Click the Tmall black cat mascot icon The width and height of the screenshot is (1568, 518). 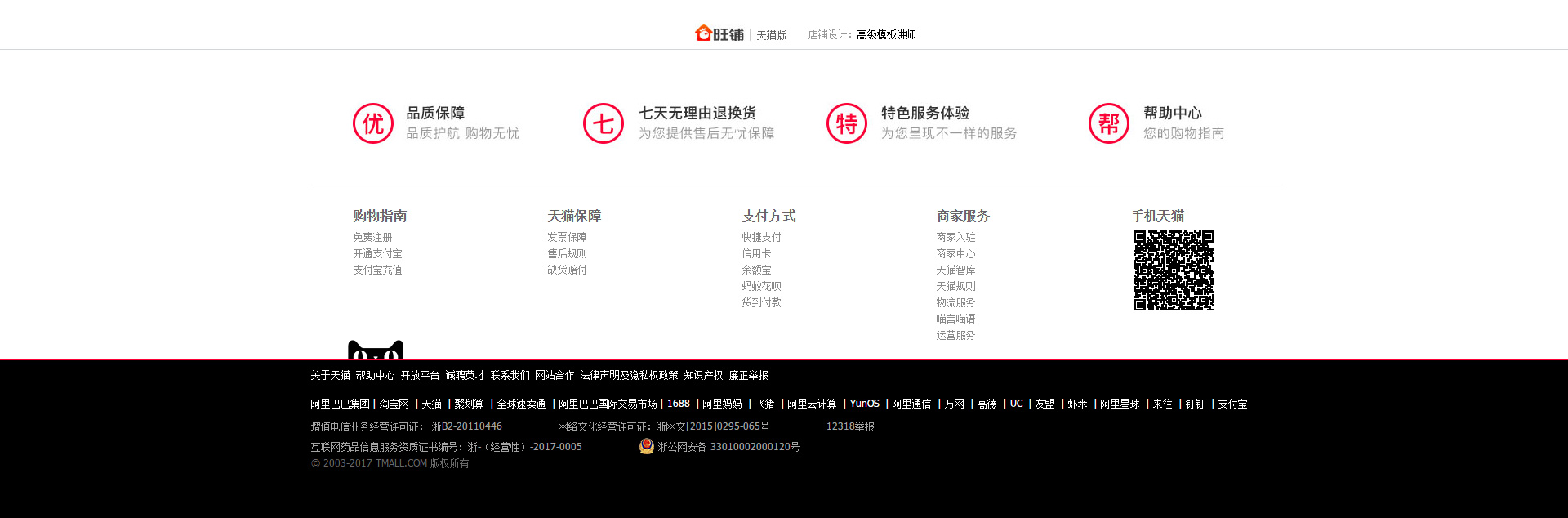point(376,350)
